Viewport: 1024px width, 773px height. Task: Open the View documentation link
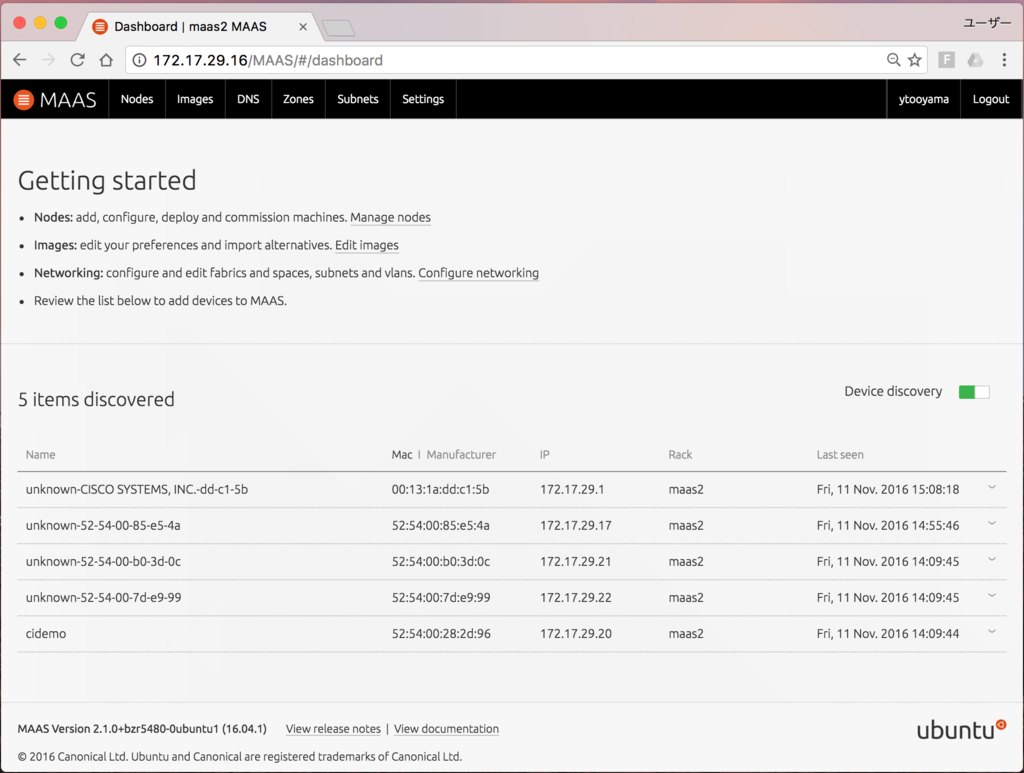(x=446, y=729)
